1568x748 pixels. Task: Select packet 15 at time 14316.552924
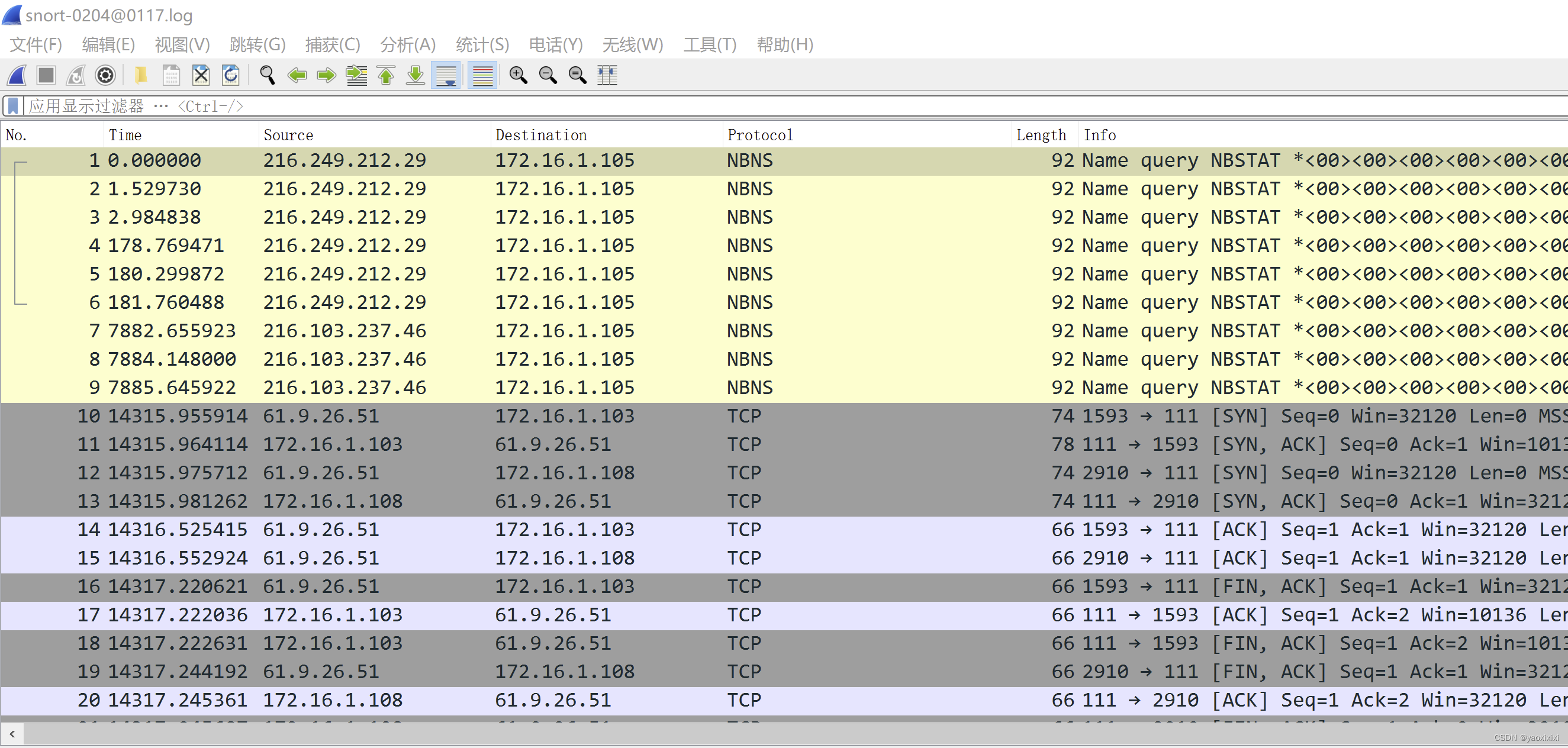coord(784,558)
